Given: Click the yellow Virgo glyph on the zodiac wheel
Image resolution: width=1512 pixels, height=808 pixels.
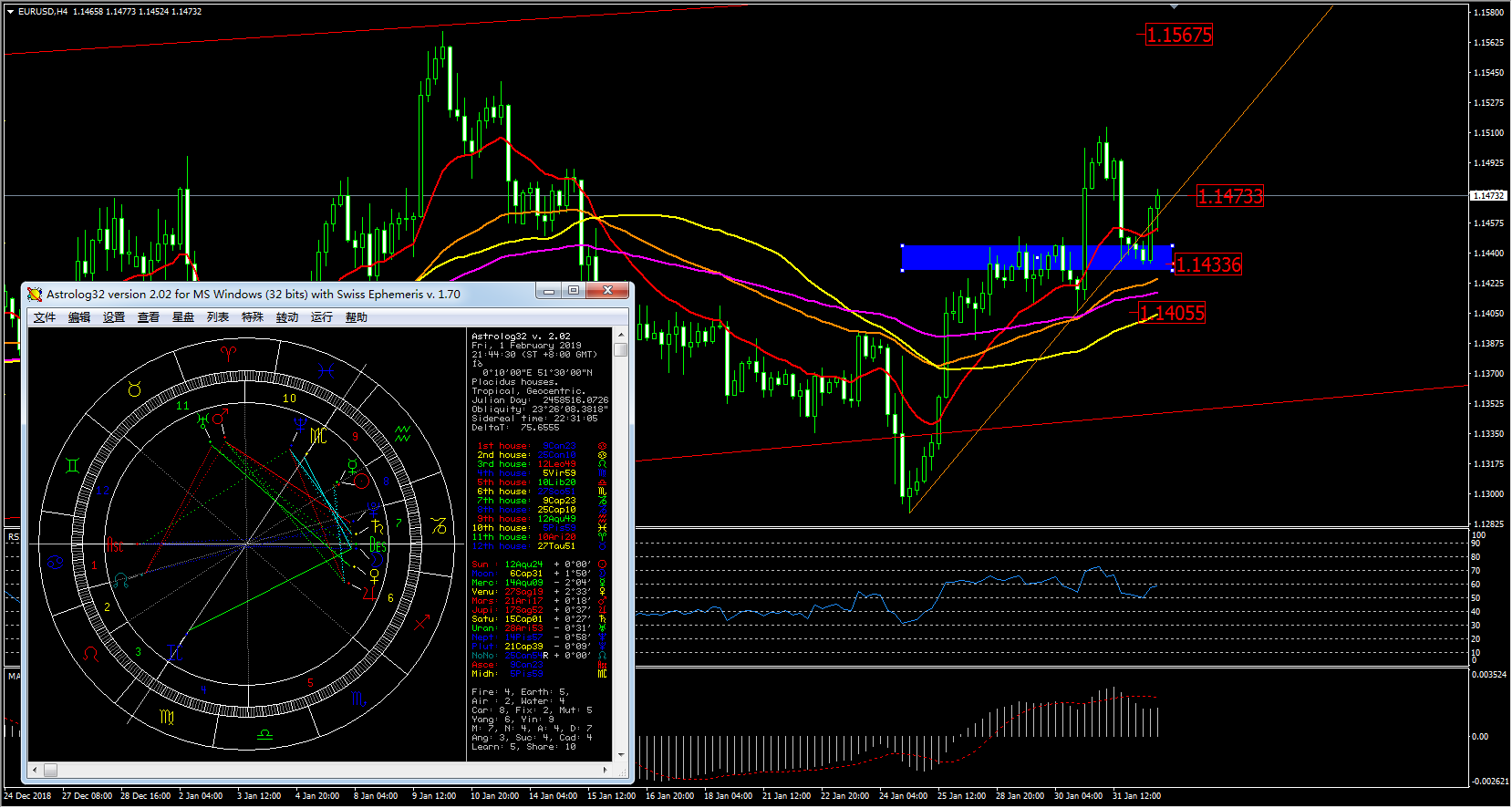Looking at the screenshot, I should tap(167, 718).
